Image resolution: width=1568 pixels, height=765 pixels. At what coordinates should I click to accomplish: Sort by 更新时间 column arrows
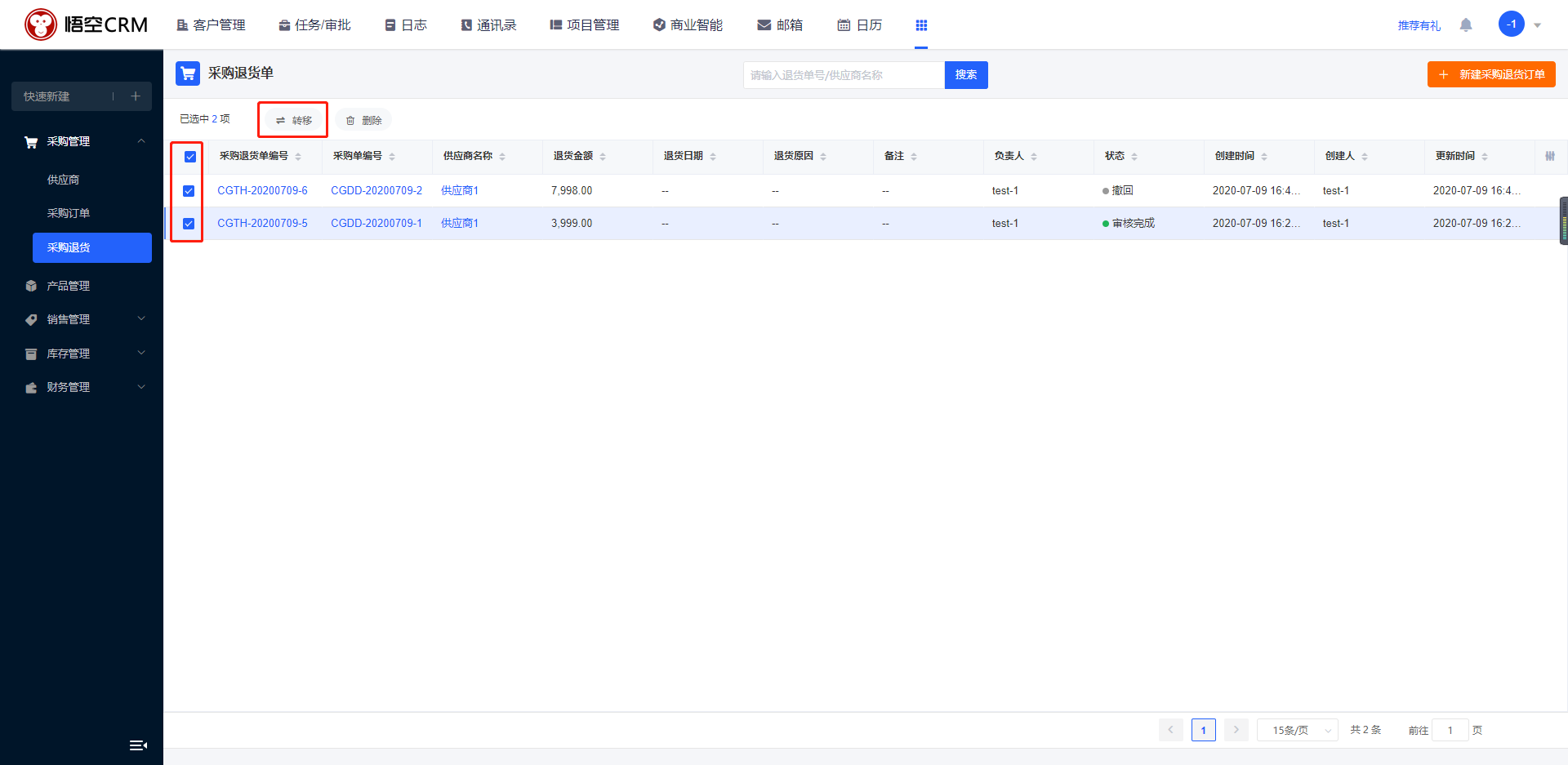pos(1485,157)
